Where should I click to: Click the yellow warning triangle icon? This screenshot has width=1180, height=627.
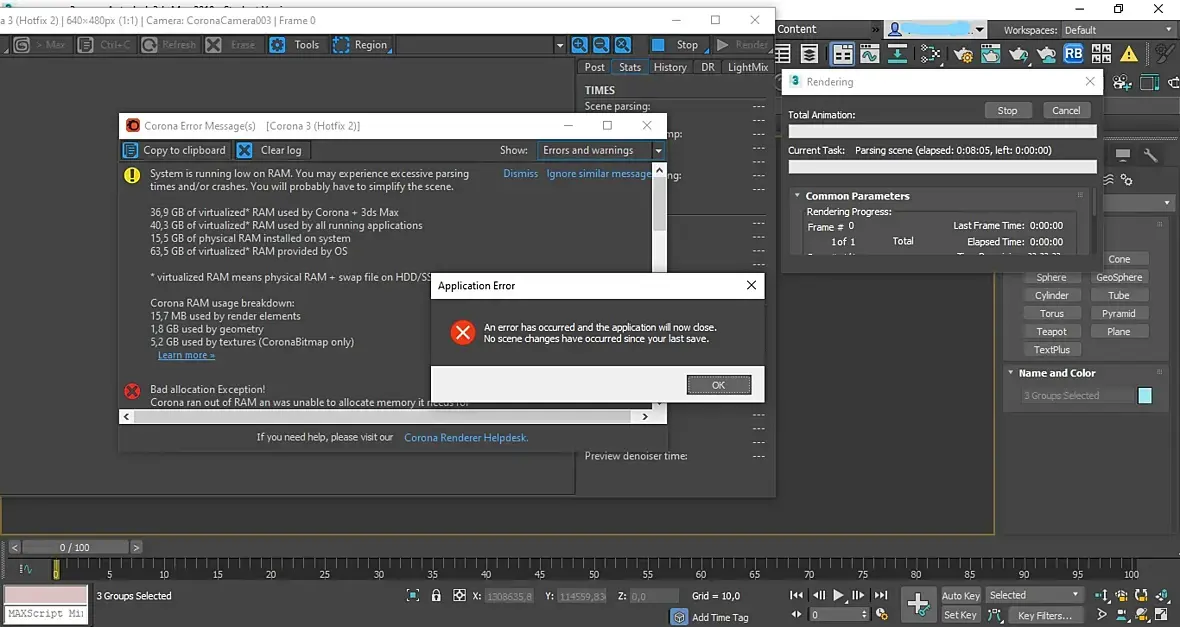(1128, 55)
